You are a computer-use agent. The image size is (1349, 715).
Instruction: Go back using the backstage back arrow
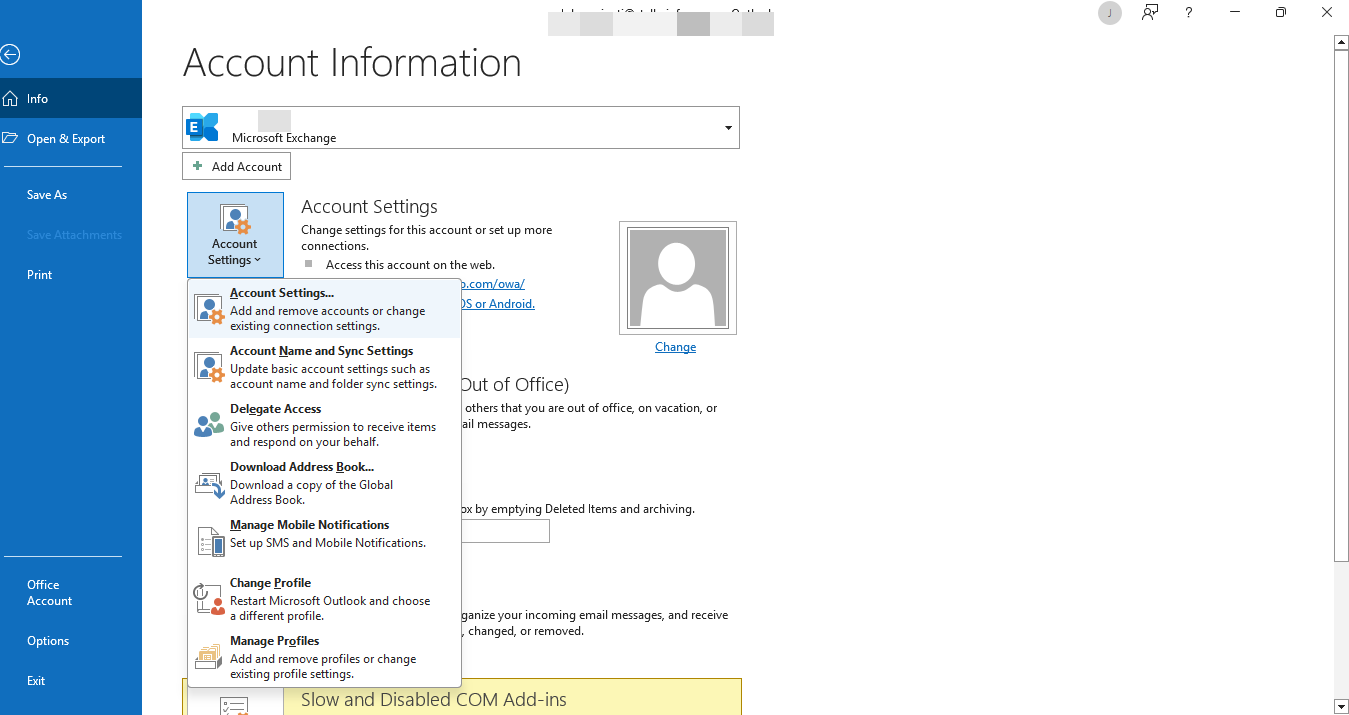tap(10, 55)
